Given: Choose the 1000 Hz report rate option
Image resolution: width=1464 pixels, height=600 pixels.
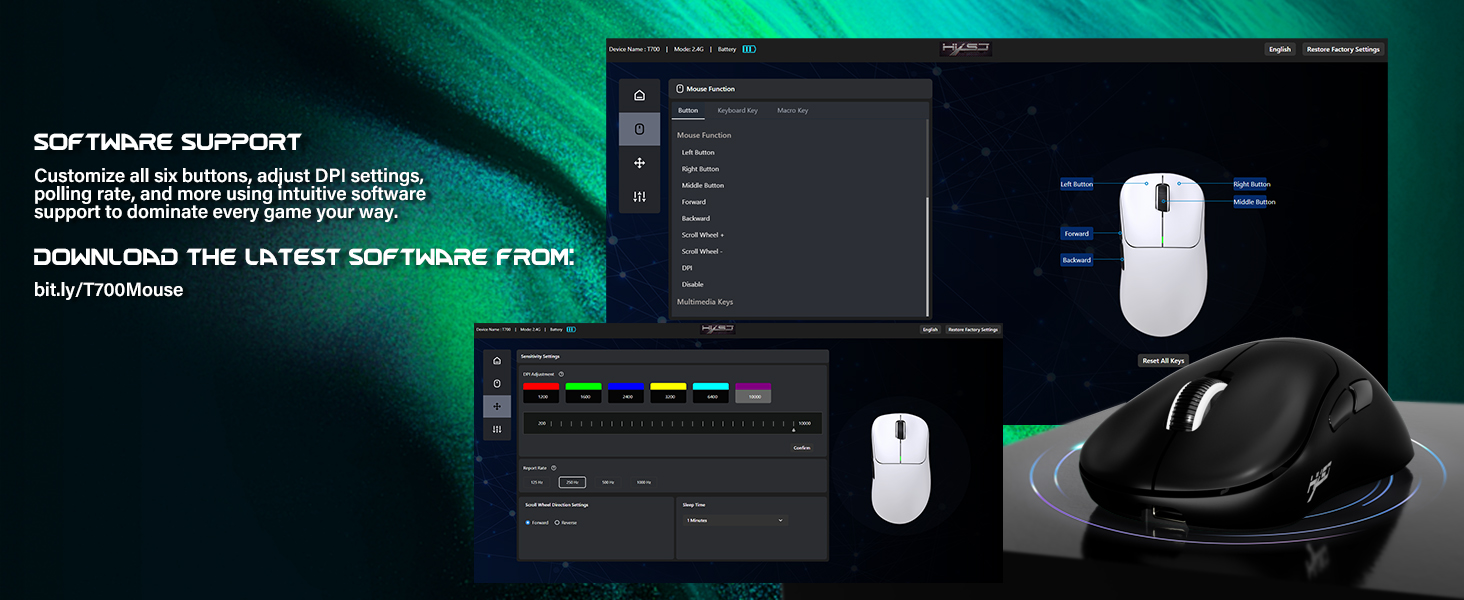Looking at the screenshot, I should [x=643, y=482].
